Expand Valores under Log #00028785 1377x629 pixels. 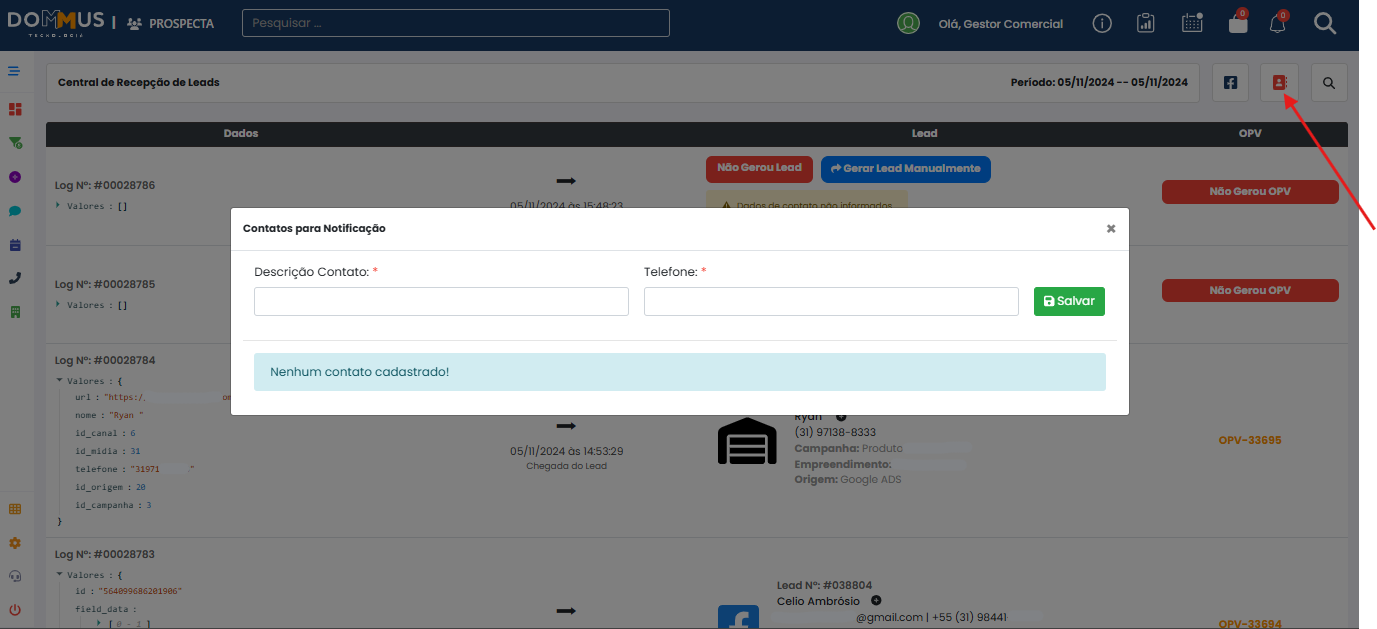[x=57, y=304]
